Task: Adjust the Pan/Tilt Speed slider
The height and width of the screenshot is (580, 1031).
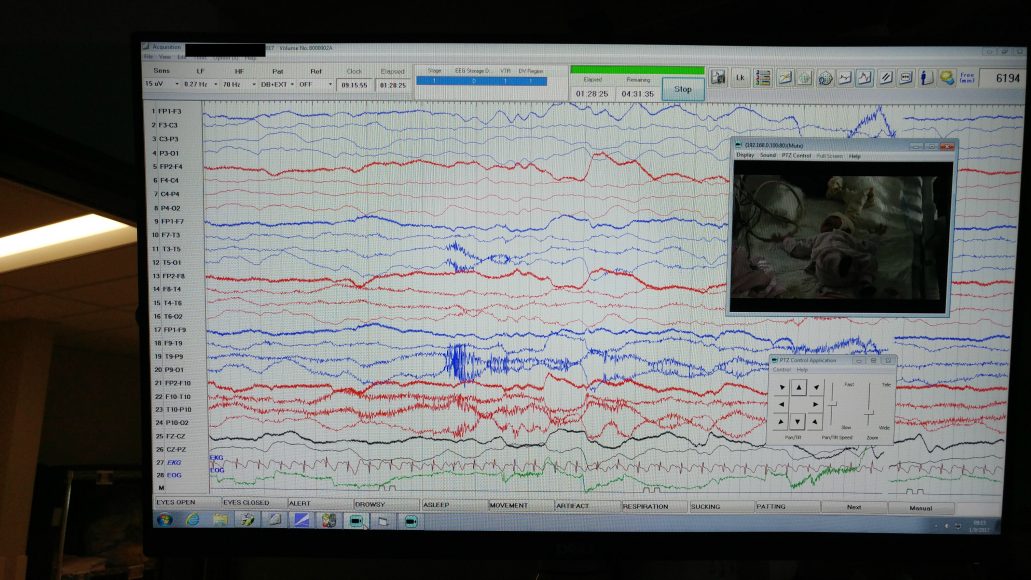Action: pyautogui.click(x=833, y=403)
